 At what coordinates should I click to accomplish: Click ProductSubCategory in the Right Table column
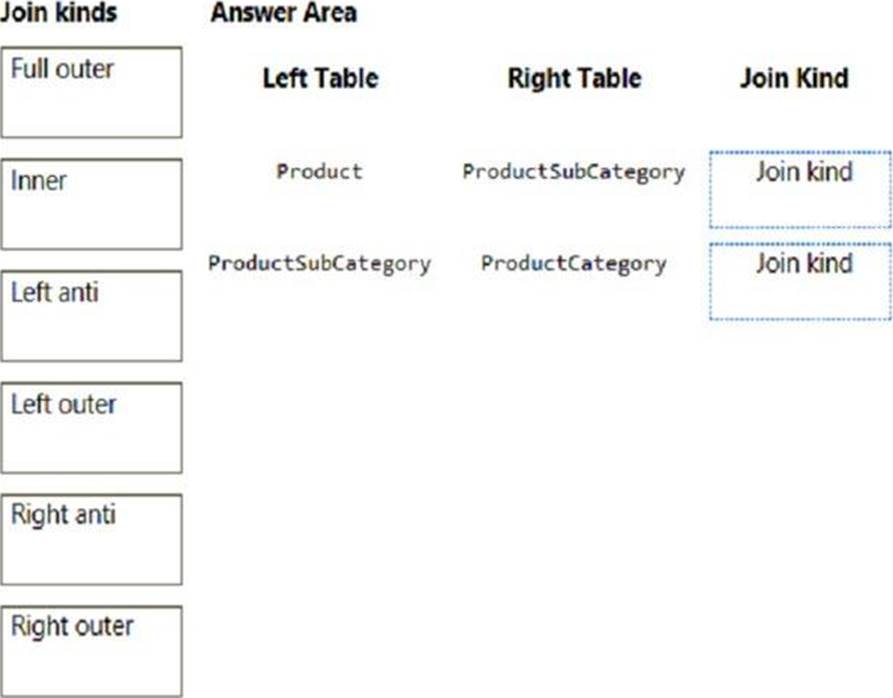point(574,172)
